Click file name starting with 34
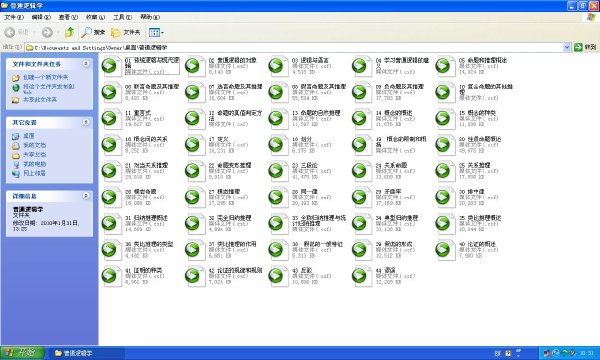This screenshot has height=360, width=600. 397,218
